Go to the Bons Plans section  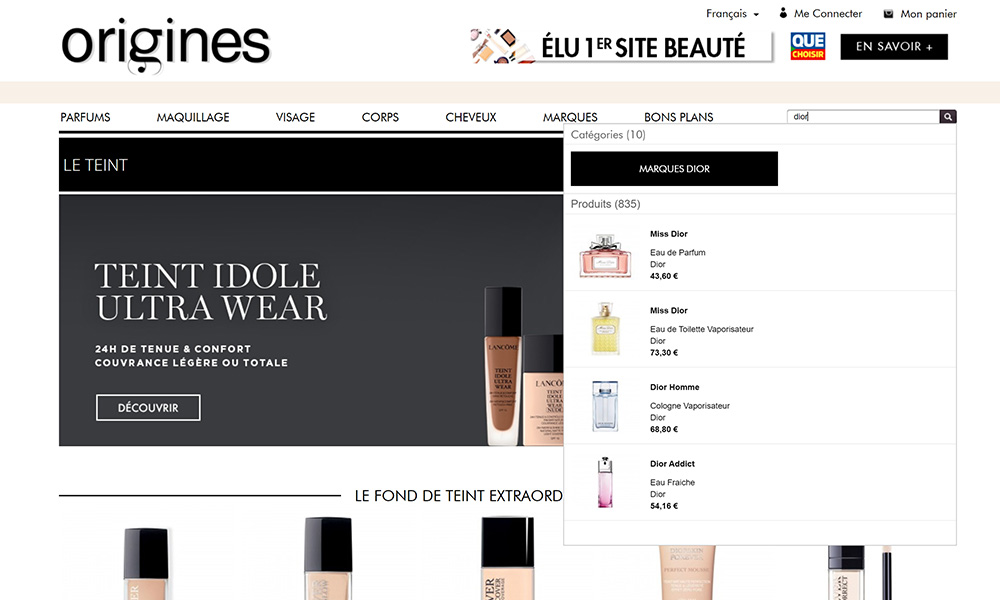click(679, 117)
